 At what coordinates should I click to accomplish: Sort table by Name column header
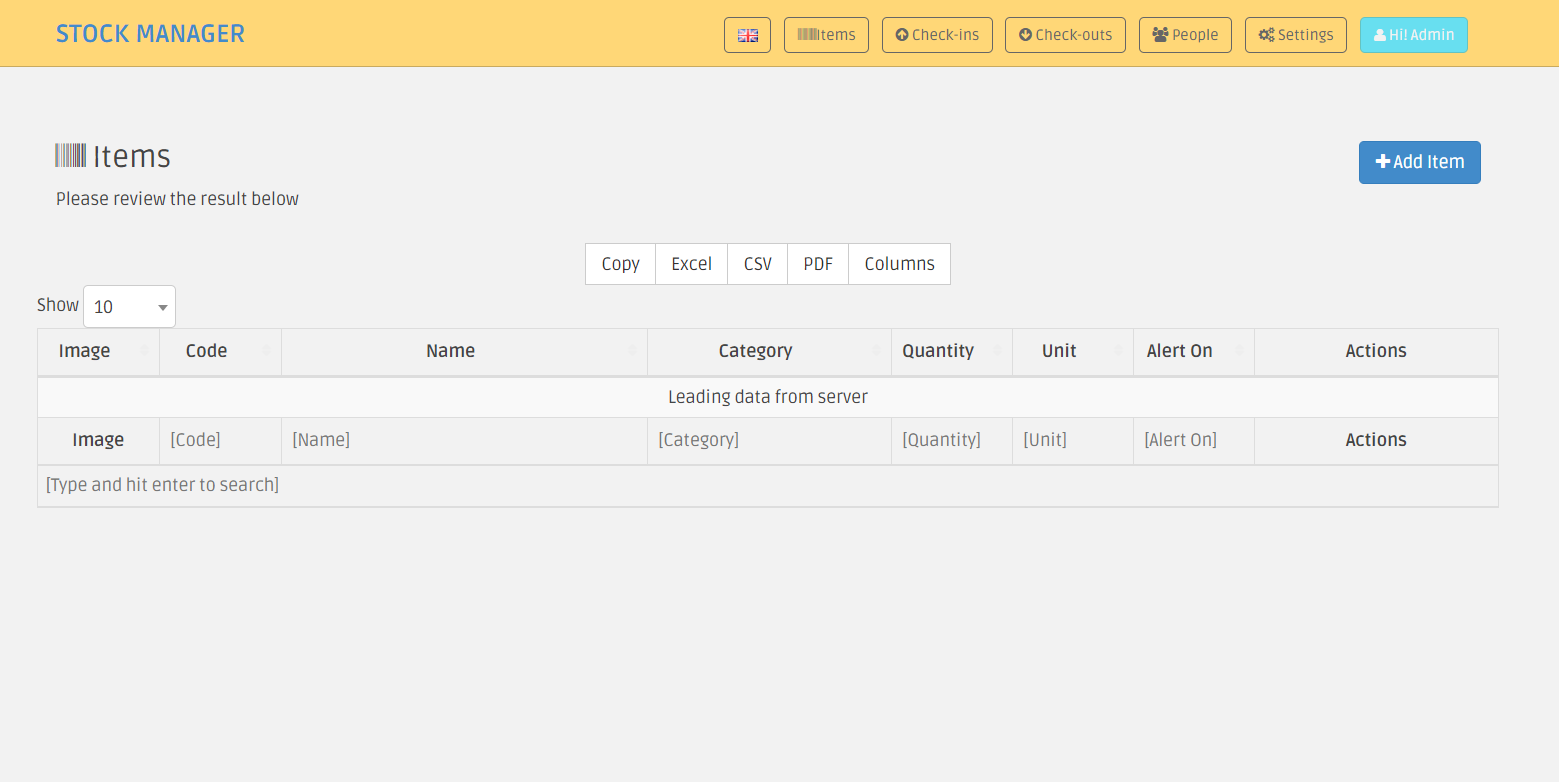[x=464, y=352]
